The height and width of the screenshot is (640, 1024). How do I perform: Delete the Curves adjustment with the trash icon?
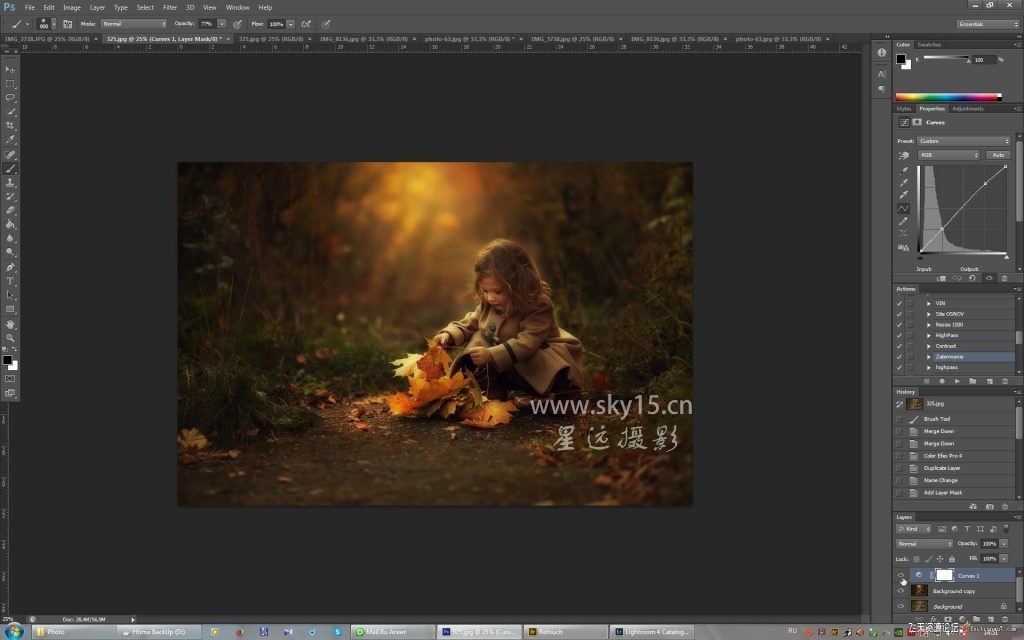point(1004,278)
